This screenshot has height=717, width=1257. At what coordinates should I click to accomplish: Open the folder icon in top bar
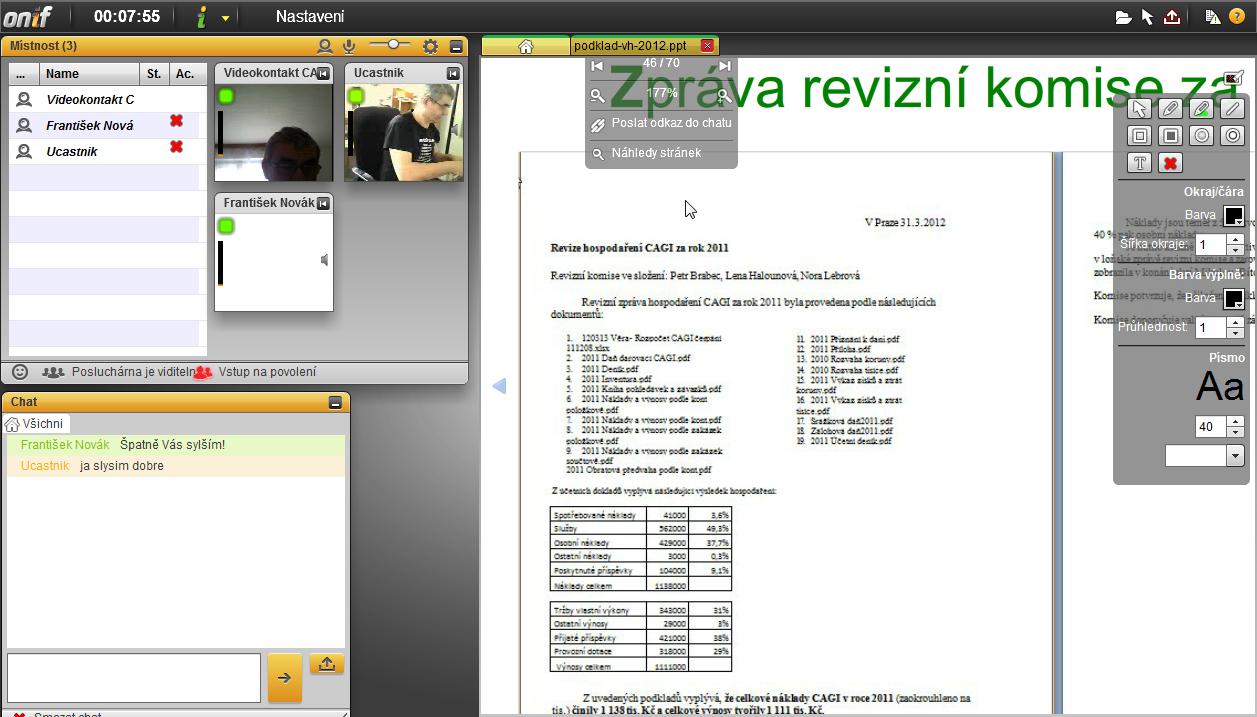click(1123, 16)
